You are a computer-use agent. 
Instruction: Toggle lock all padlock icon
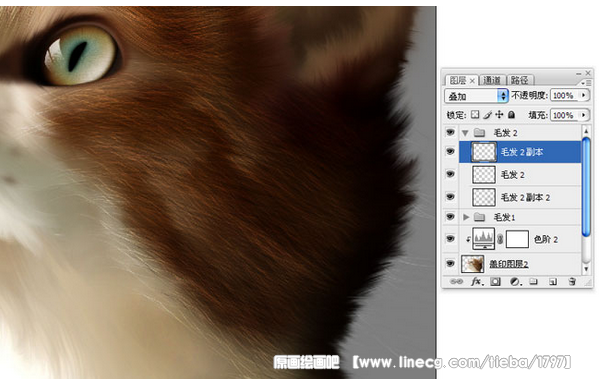[x=512, y=115]
